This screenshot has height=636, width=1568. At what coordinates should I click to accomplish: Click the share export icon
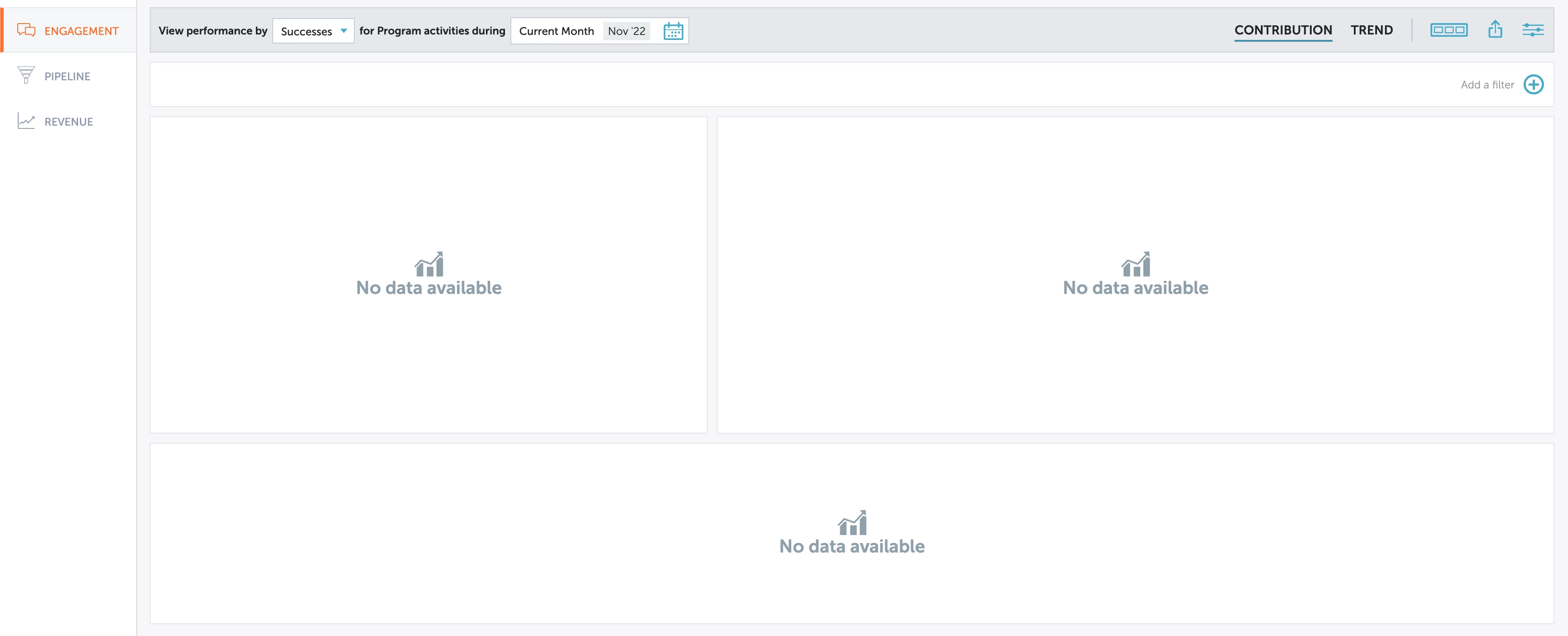[x=1495, y=30]
